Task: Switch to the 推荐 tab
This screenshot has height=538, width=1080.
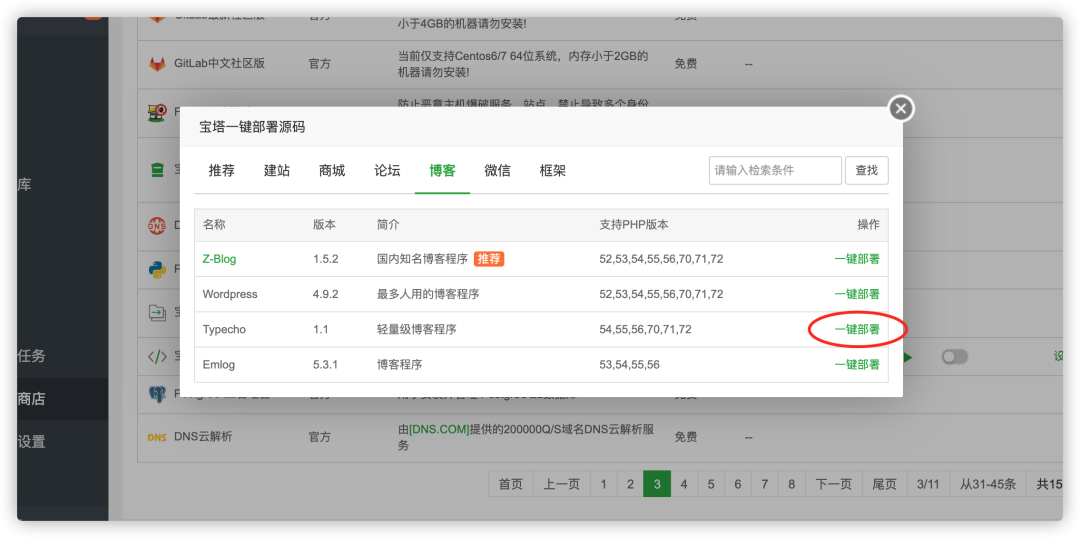Action: (x=222, y=171)
